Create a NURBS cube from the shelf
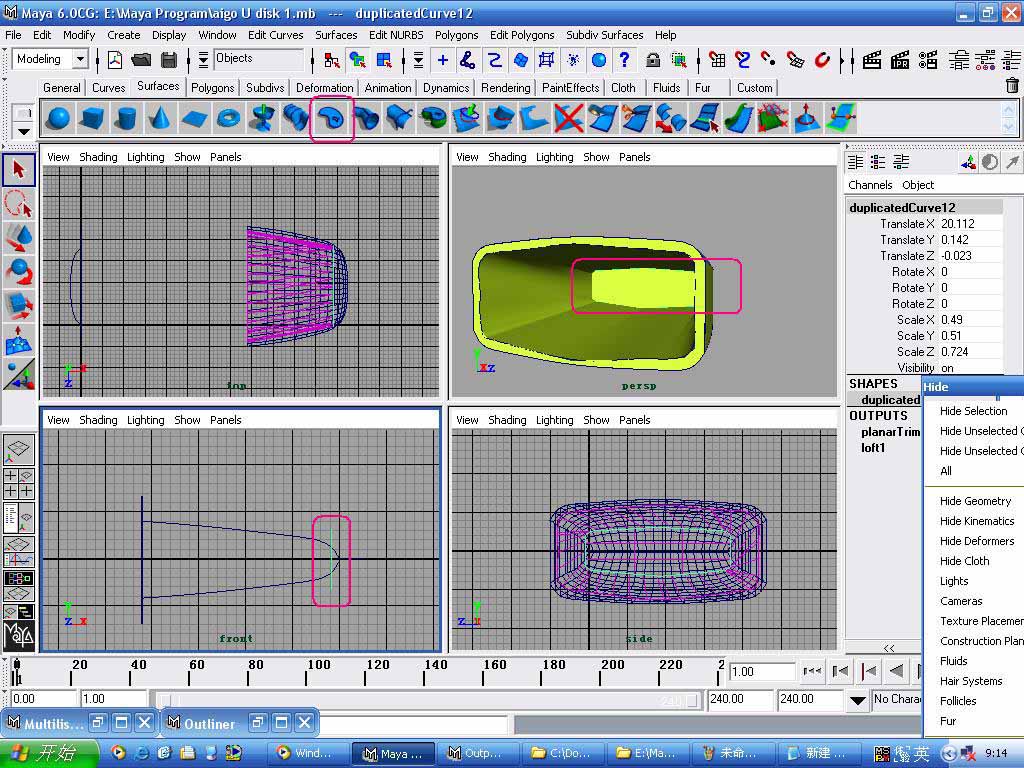Image resolution: width=1024 pixels, height=768 pixels. click(93, 118)
